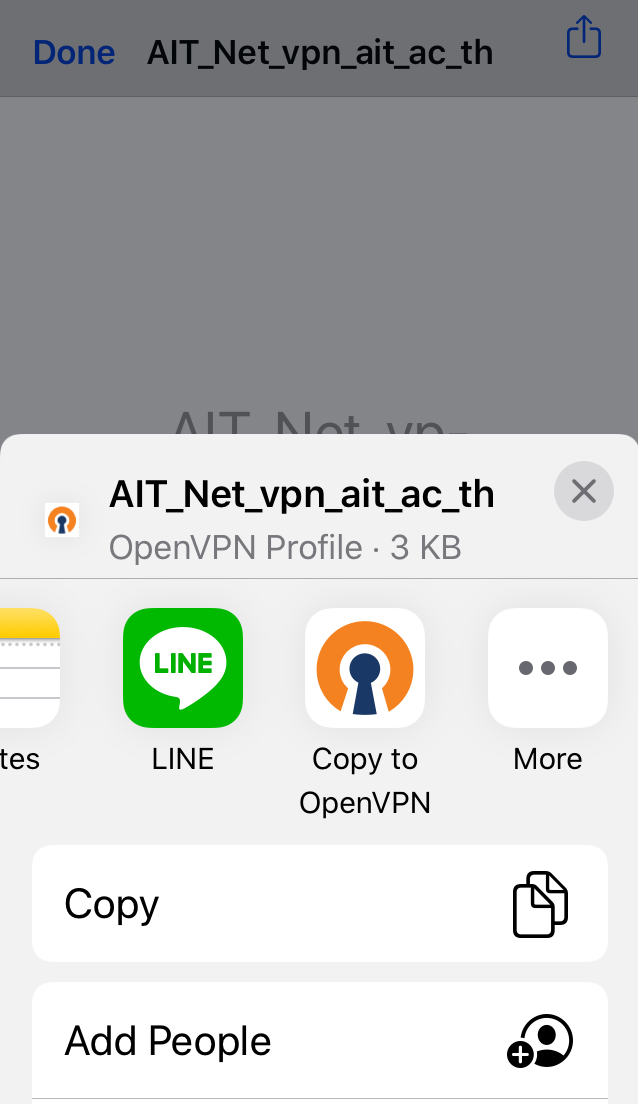
Task: Tap the small OpenVPN file icon in sheet header
Action: (x=62, y=520)
